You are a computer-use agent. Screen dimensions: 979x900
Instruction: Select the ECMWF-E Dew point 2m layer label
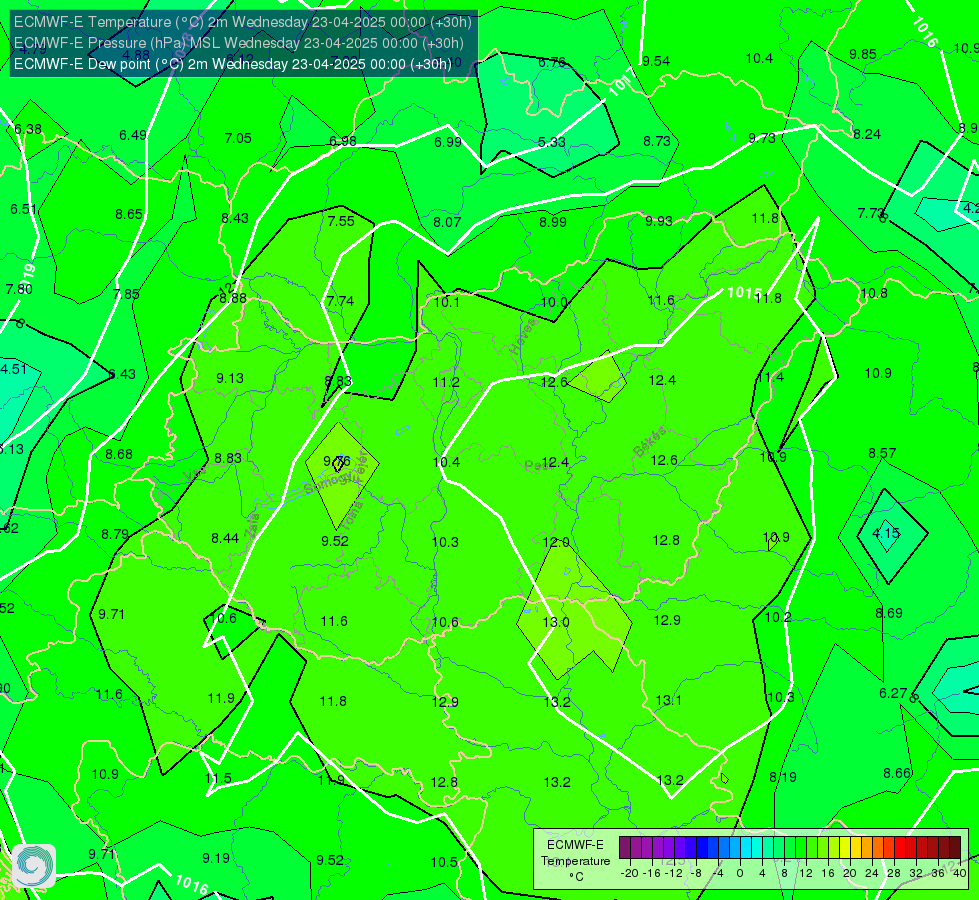(x=232, y=64)
